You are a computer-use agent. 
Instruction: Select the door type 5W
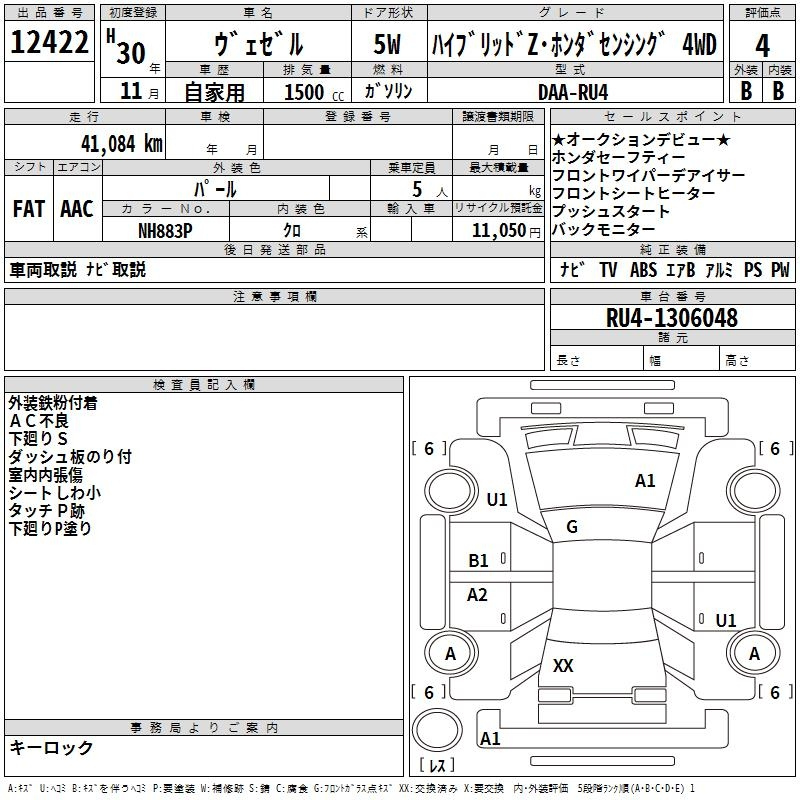point(387,44)
